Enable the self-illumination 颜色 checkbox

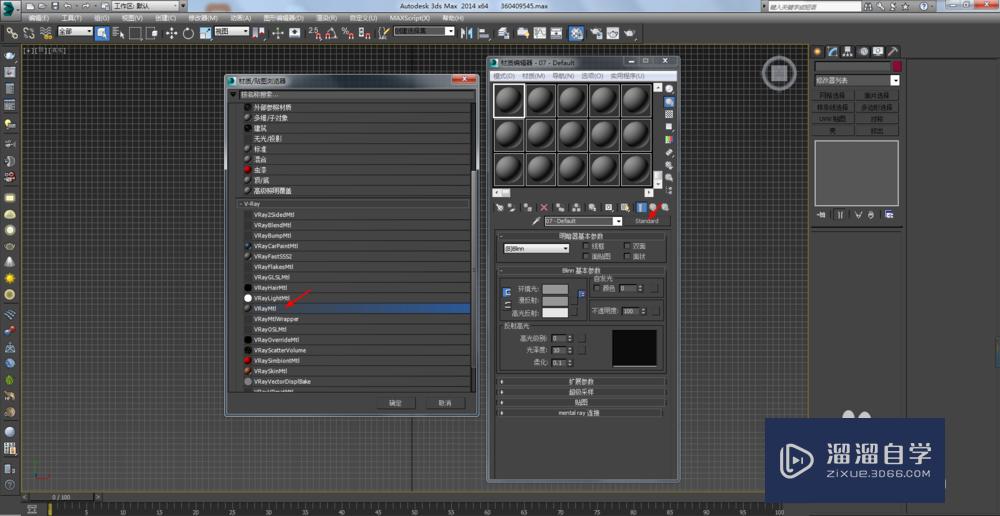click(x=597, y=288)
